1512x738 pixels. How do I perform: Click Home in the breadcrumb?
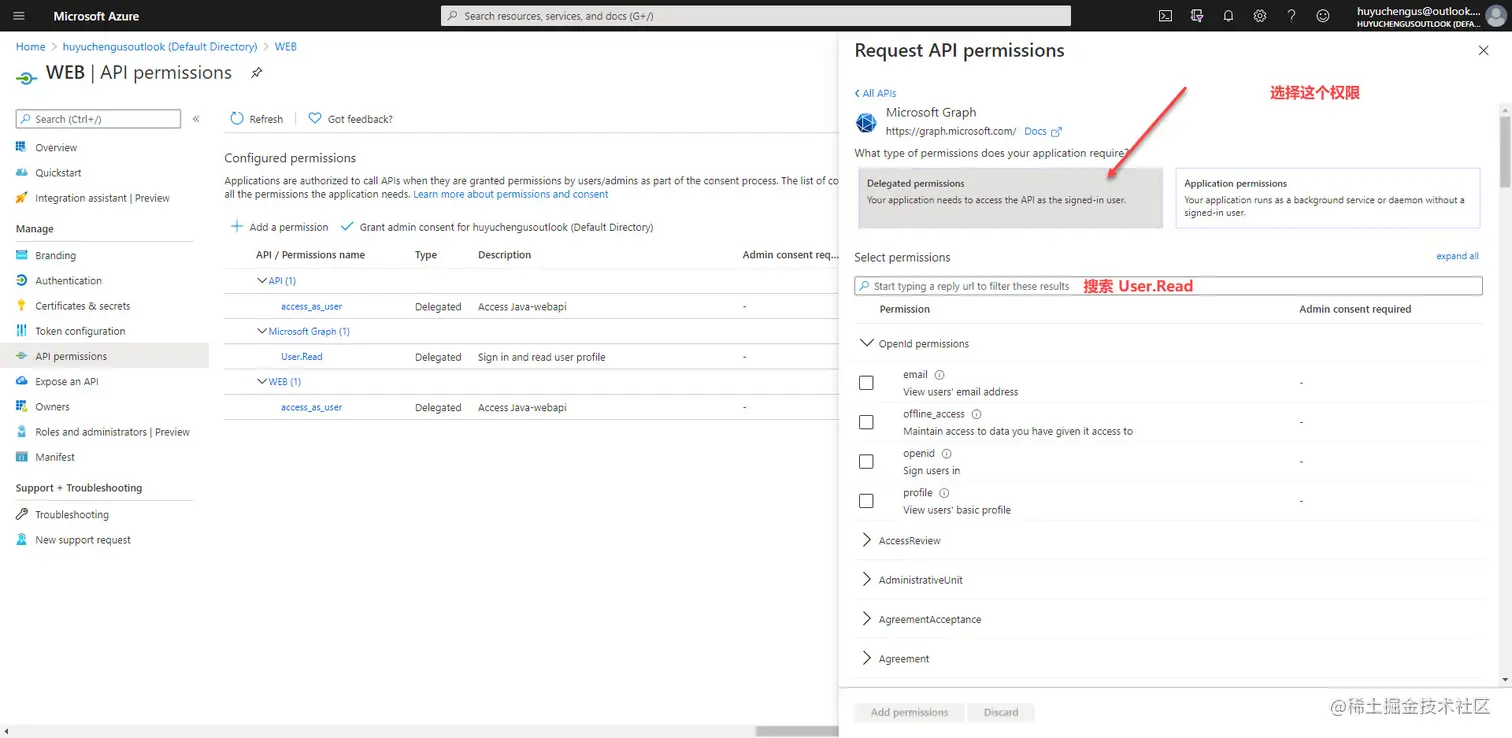[x=30, y=47]
